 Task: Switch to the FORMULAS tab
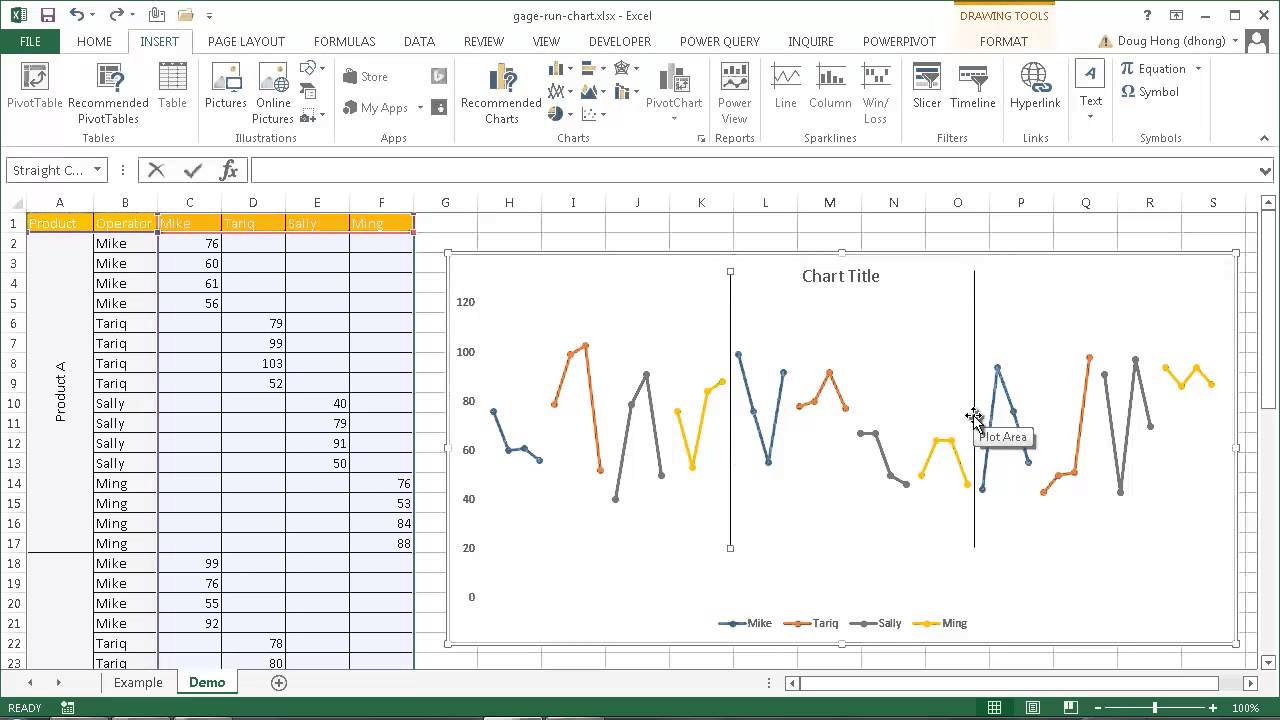[x=344, y=41]
